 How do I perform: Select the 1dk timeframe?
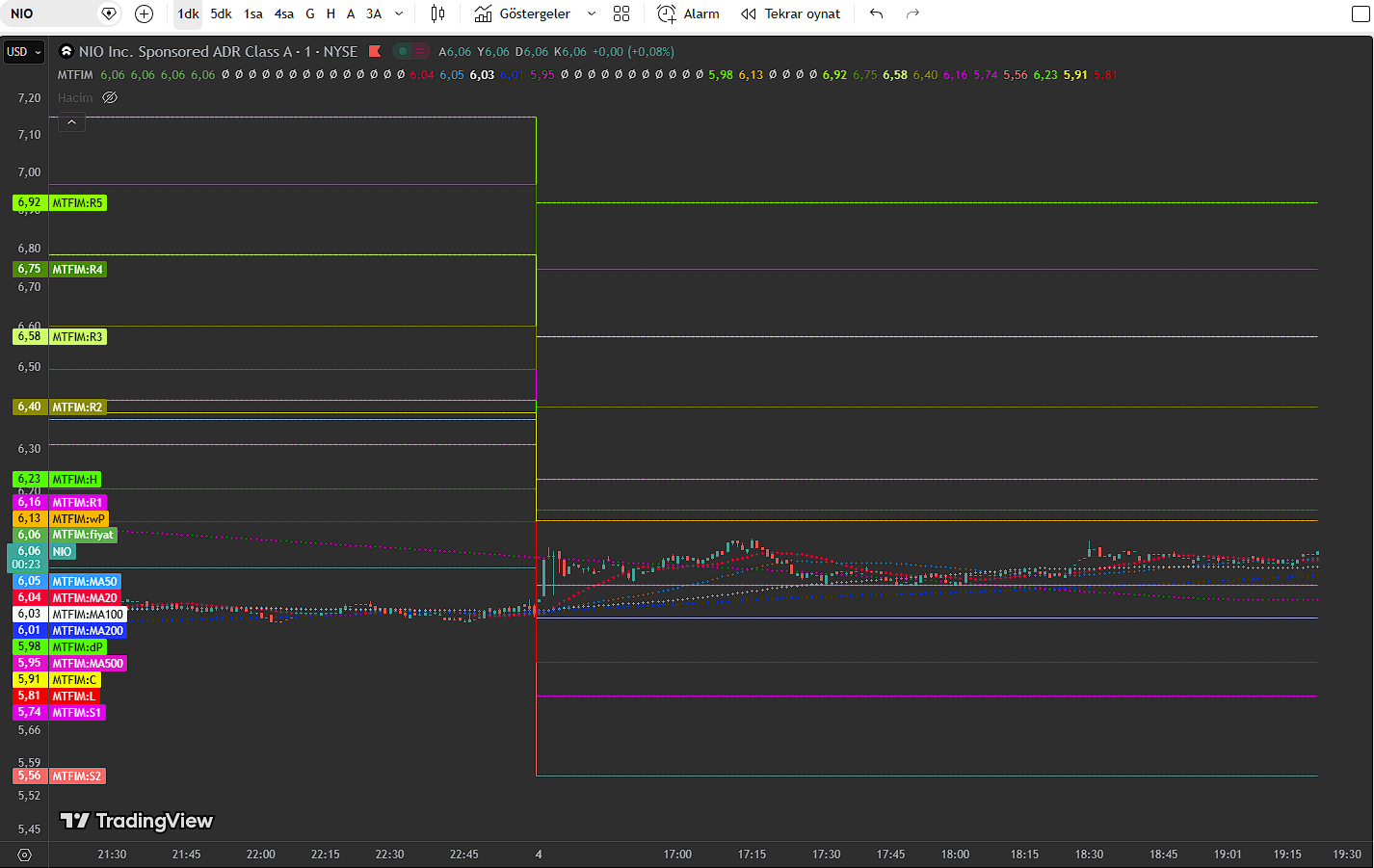188,13
